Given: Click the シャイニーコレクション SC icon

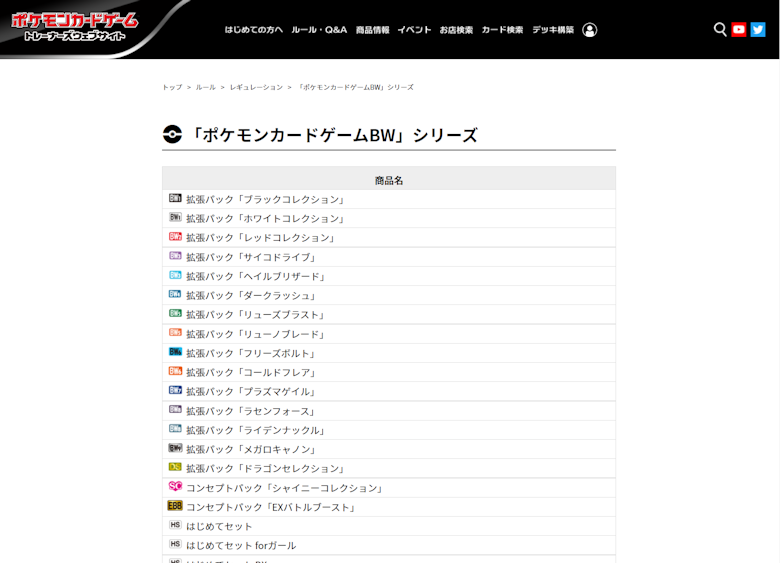Looking at the screenshot, I should click(x=175, y=487).
